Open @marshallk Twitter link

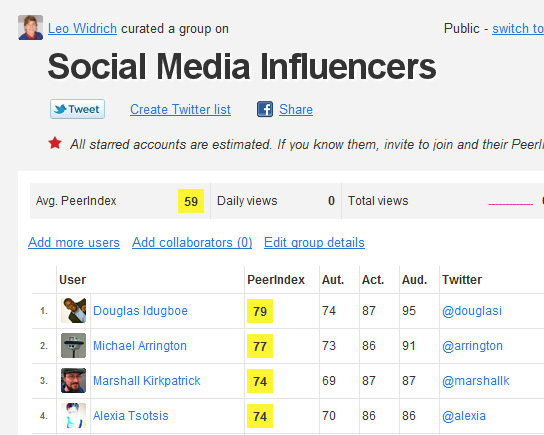coord(476,381)
